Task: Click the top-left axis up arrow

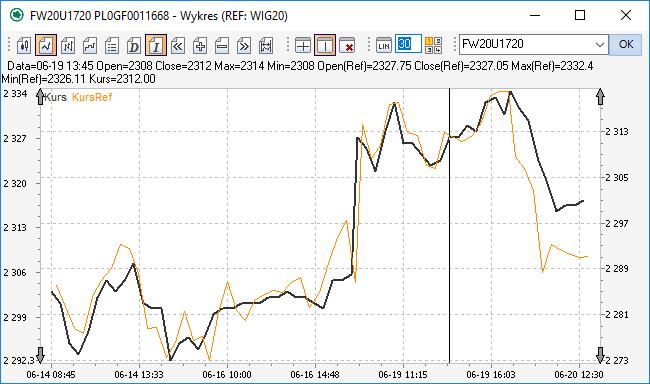Action: (40, 97)
